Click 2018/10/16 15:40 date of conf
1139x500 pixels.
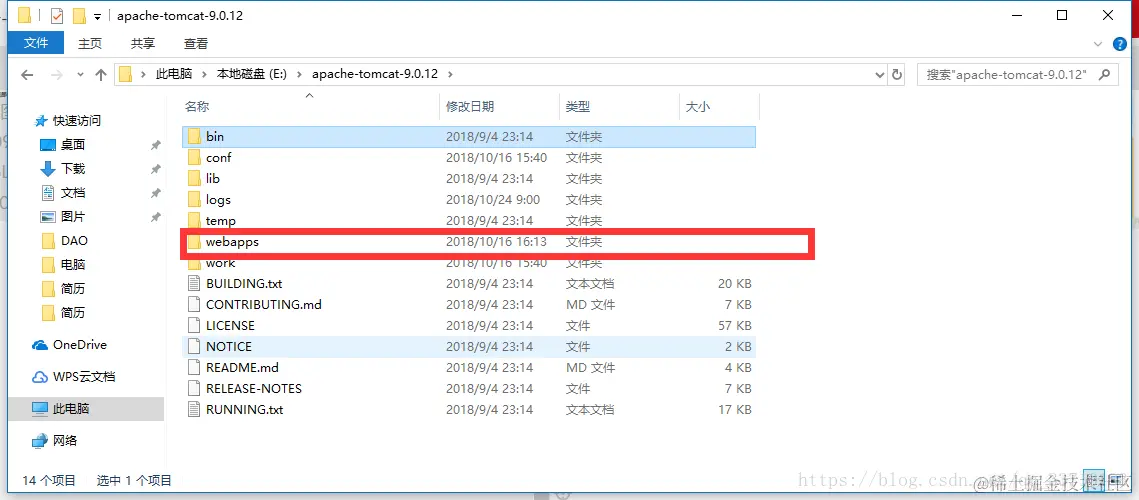click(496, 158)
